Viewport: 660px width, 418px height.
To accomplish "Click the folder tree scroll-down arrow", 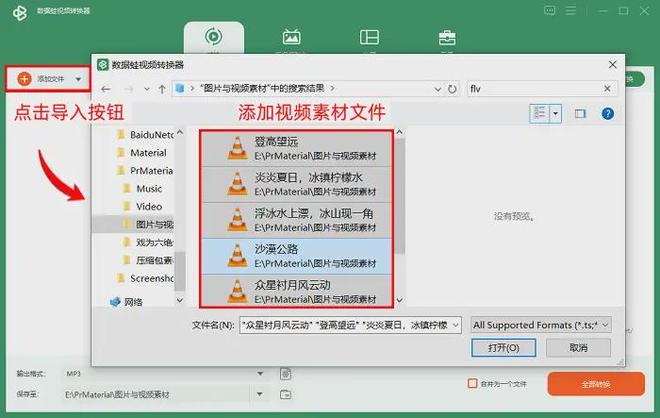I will tap(180, 300).
